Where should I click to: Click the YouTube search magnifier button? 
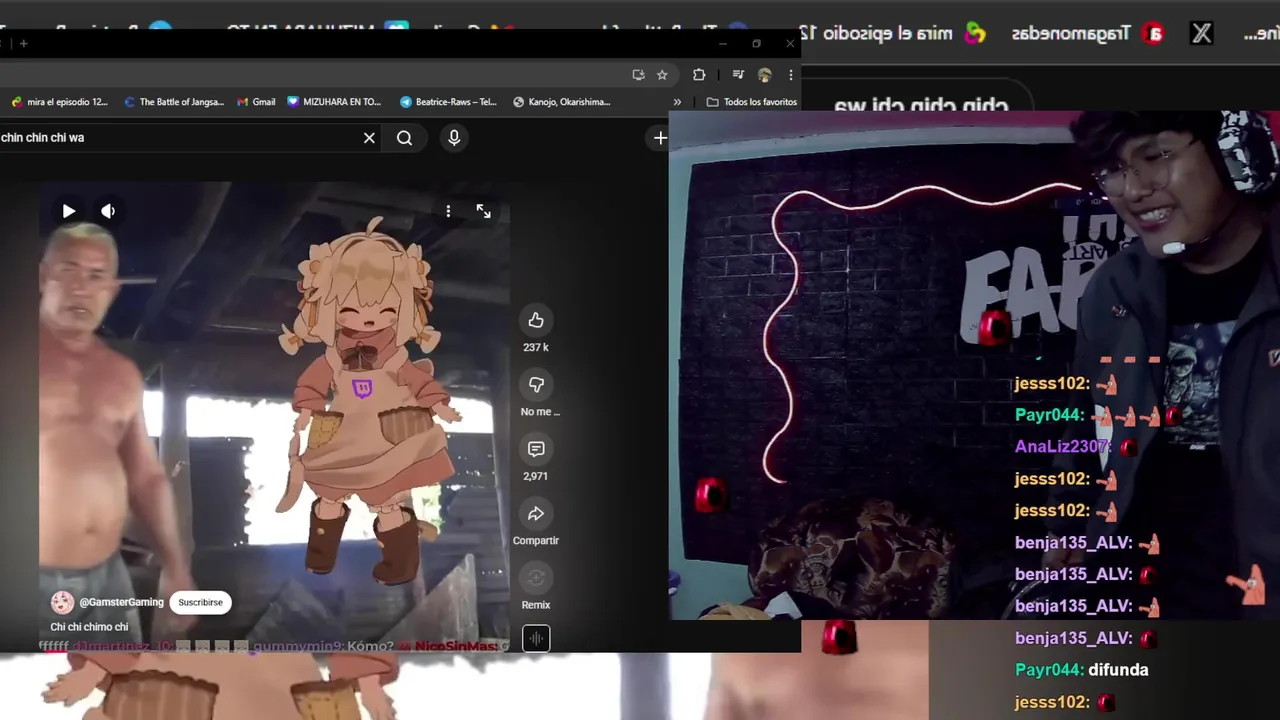tap(404, 138)
